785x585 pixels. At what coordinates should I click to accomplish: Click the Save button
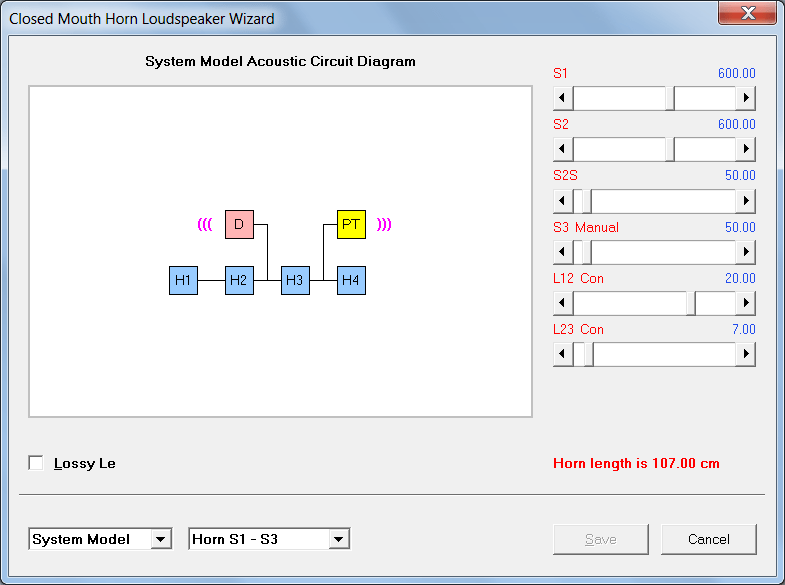[601, 539]
